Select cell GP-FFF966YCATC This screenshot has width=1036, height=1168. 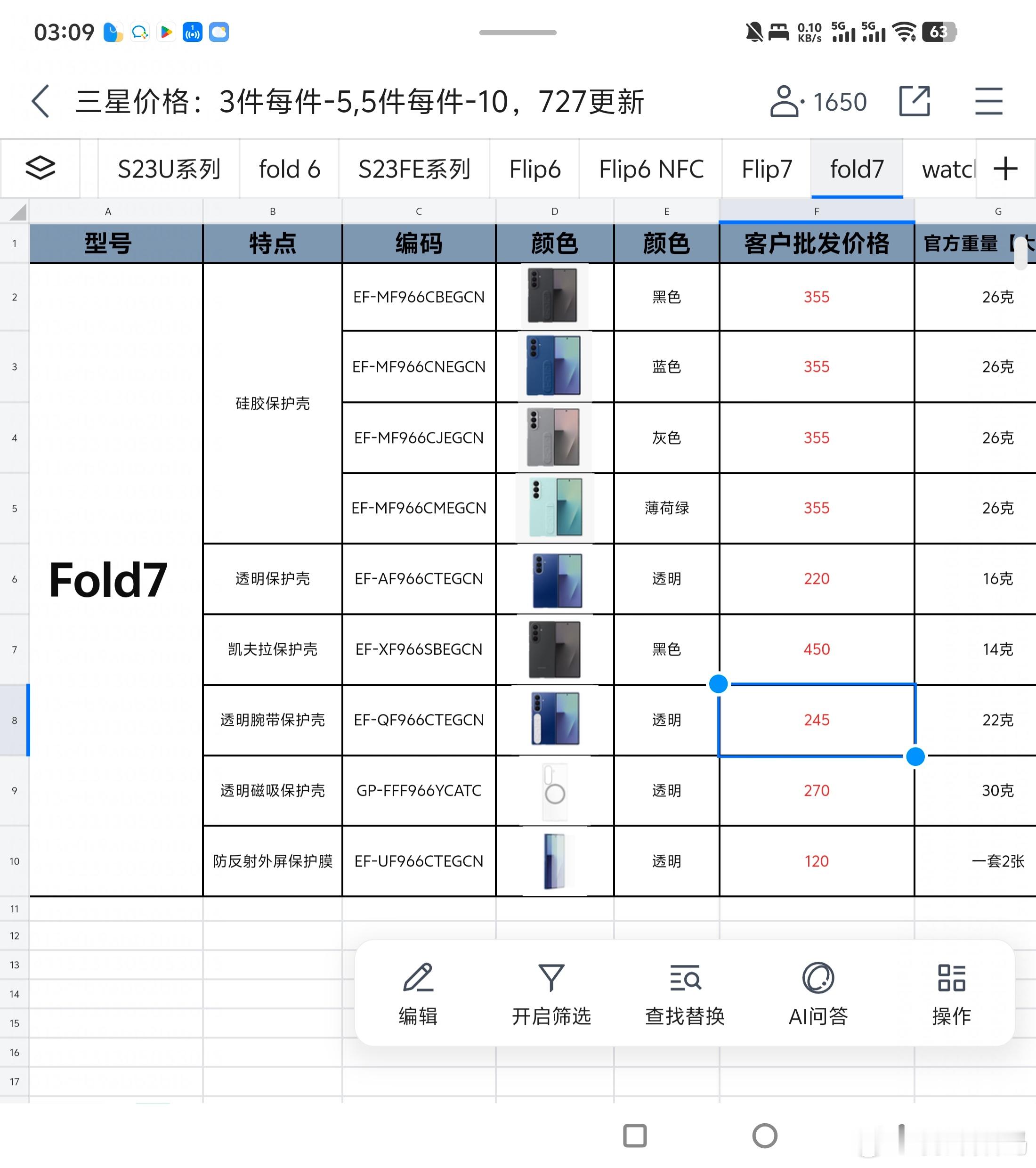(x=419, y=791)
